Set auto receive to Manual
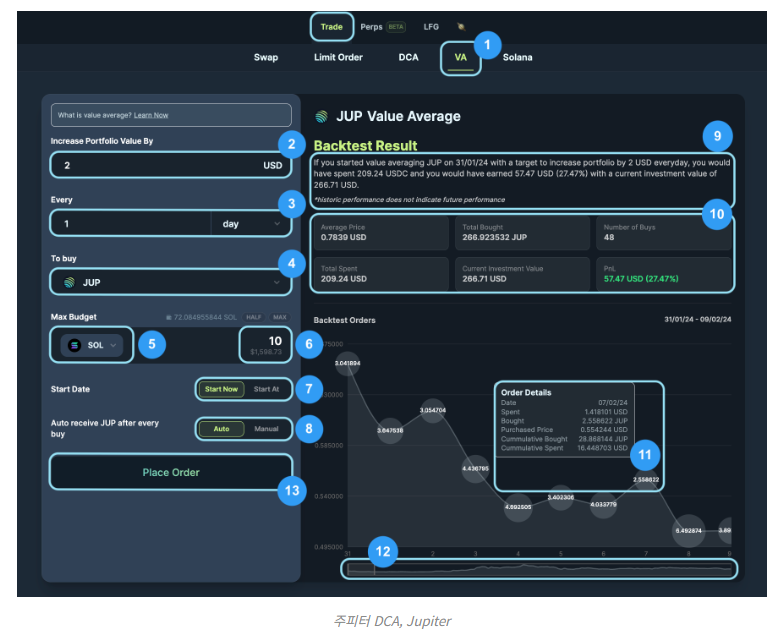Viewport: 778px width, 632px height. [266, 428]
